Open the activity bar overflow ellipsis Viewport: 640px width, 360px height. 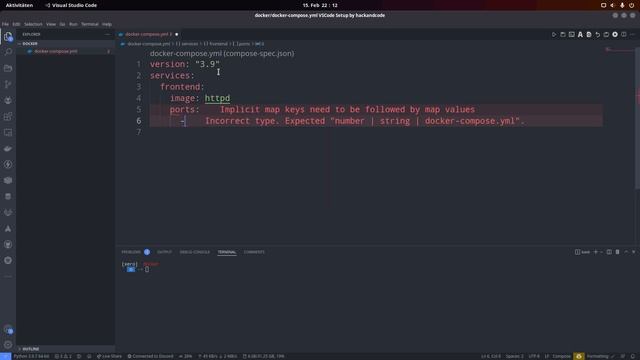(8, 276)
